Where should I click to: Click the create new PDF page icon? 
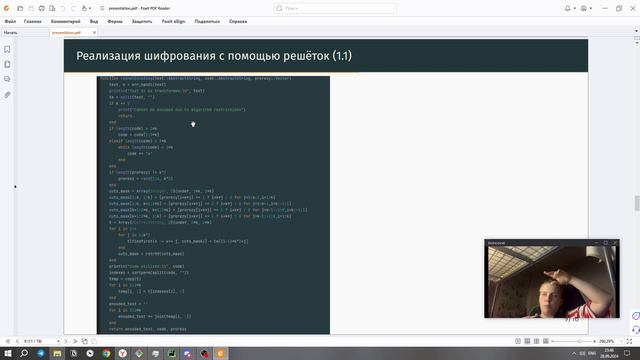click(x=52, y=8)
